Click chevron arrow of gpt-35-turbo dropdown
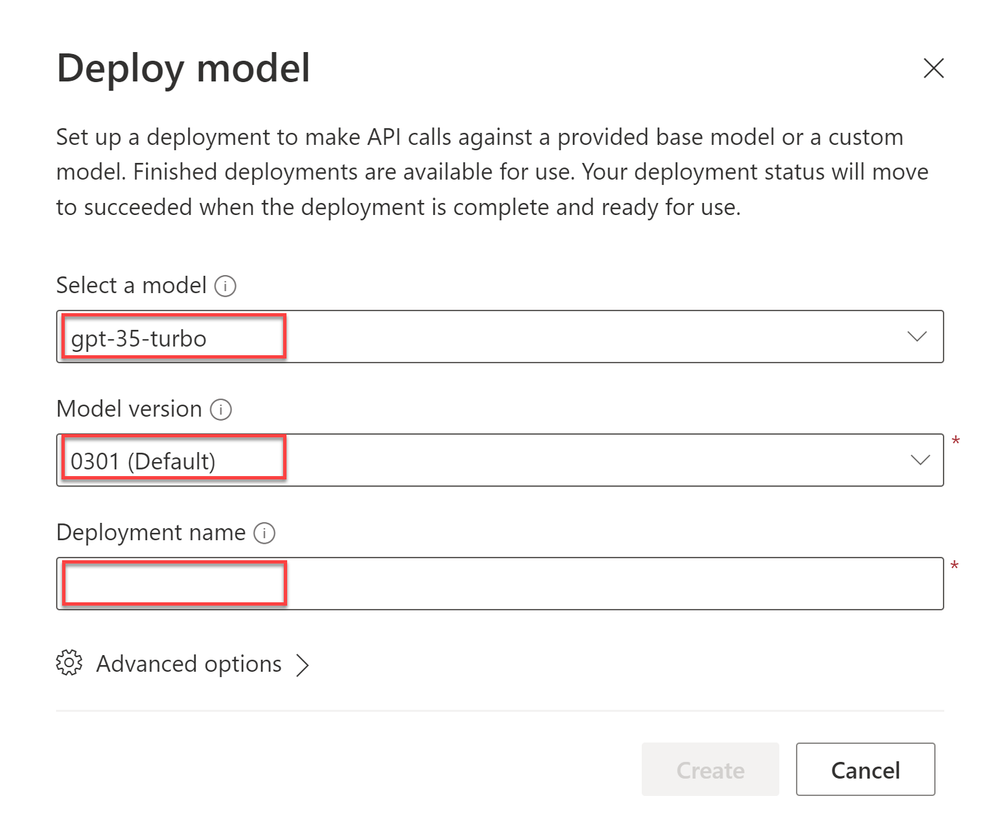999x836 pixels. click(917, 336)
